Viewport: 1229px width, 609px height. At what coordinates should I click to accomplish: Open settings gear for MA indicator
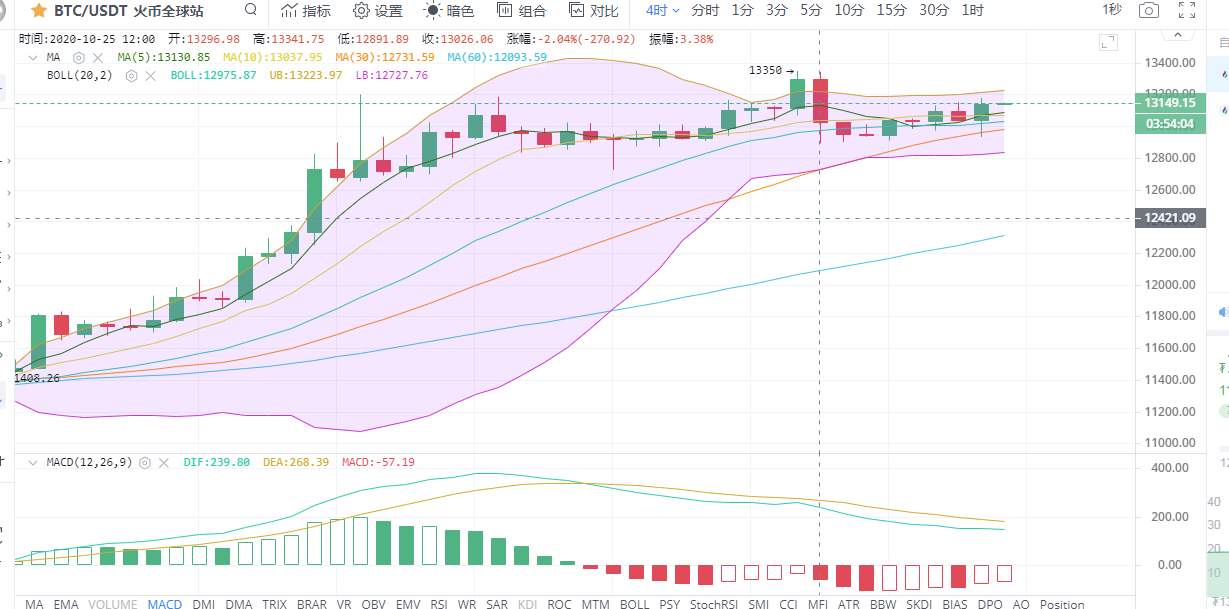pyautogui.click(x=79, y=58)
